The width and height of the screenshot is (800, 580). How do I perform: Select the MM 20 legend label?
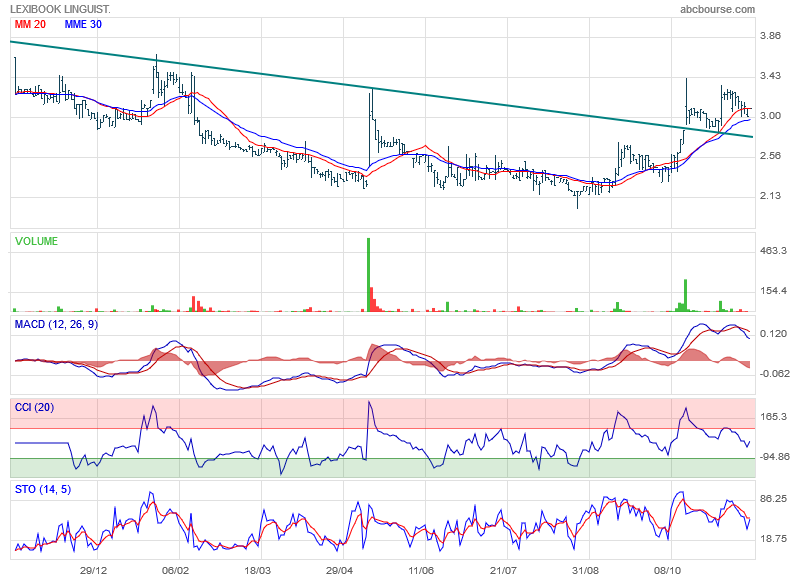30,24
